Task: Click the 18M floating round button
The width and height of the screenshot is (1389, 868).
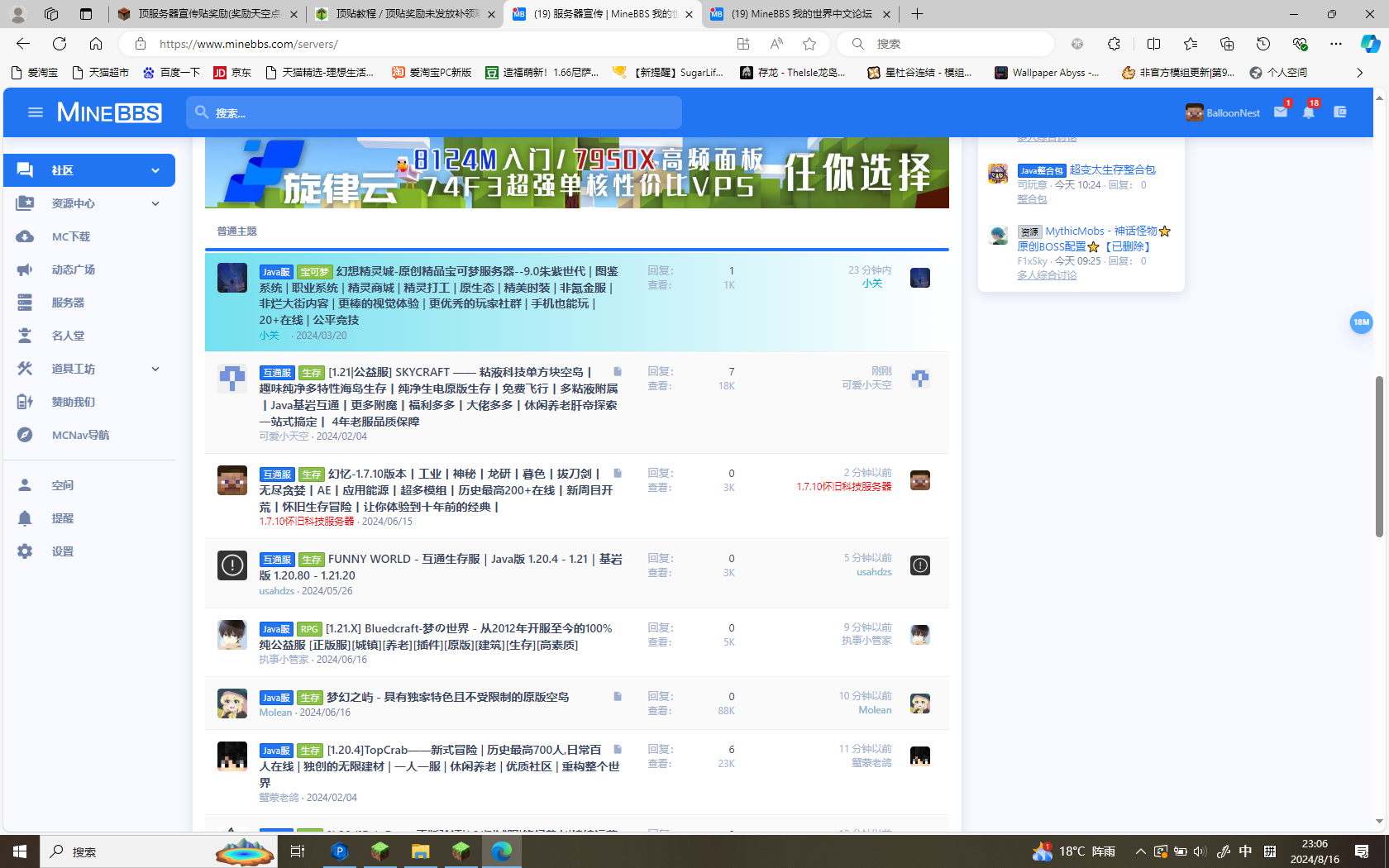Action: point(1361,322)
